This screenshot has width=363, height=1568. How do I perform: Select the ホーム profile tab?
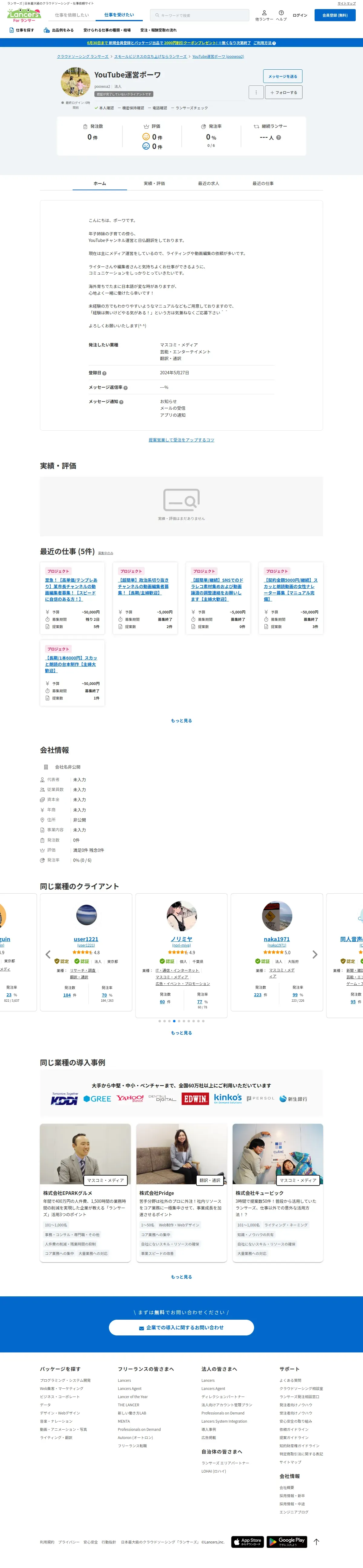point(100,183)
